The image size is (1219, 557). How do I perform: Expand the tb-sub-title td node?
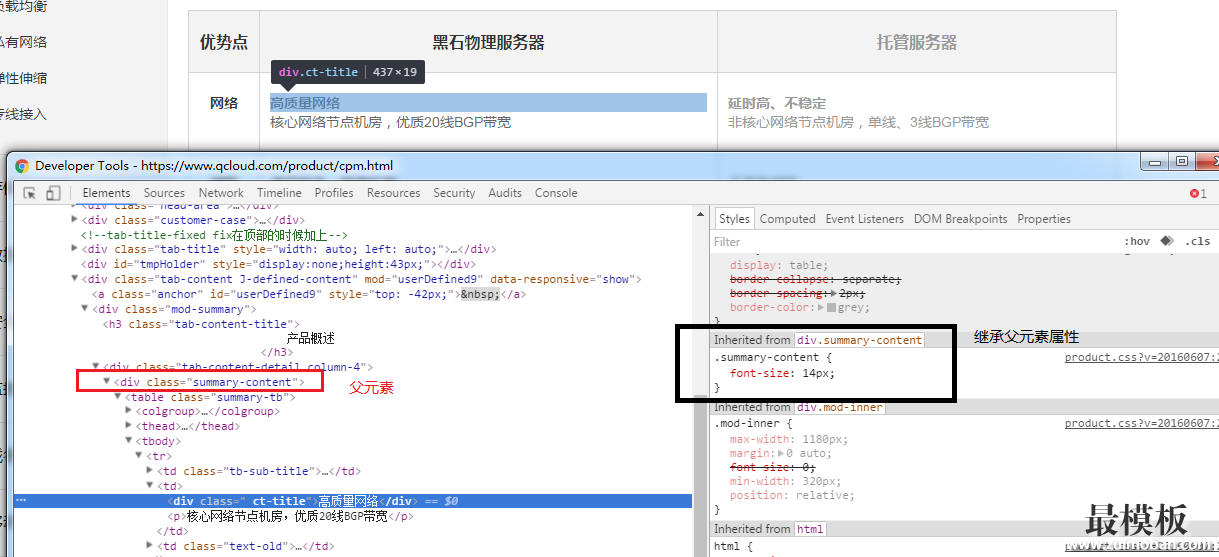point(150,470)
